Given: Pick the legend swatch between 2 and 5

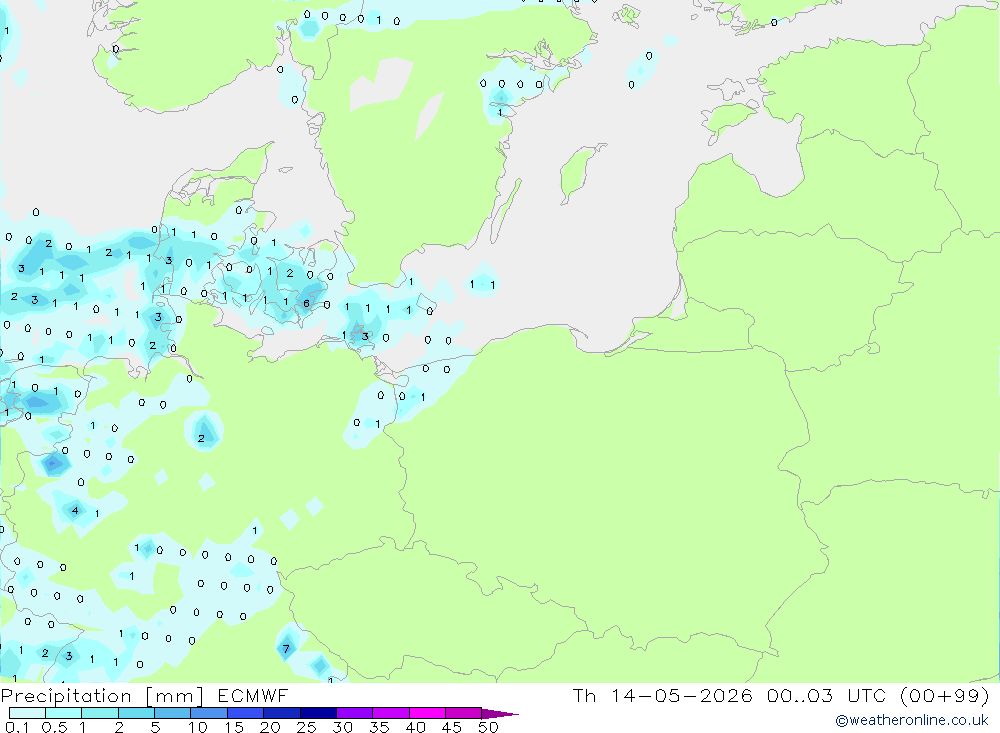Looking at the screenshot, I should click(136, 713).
